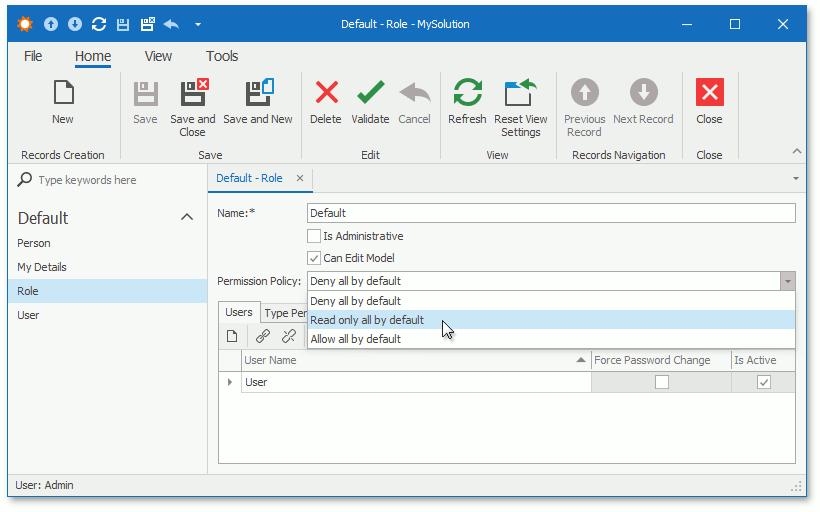Click the green Validate checkmark icon
Viewport: 820px width, 512px height.
pyautogui.click(x=370, y=94)
